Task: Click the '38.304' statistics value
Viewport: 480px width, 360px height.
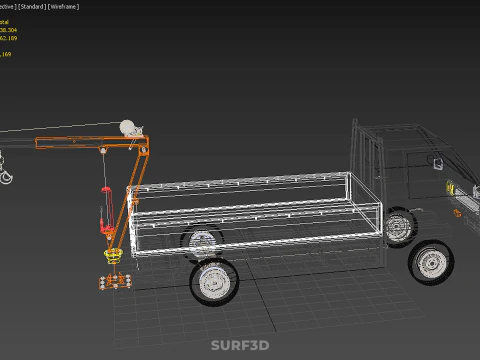Action: pyautogui.click(x=8, y=30)
